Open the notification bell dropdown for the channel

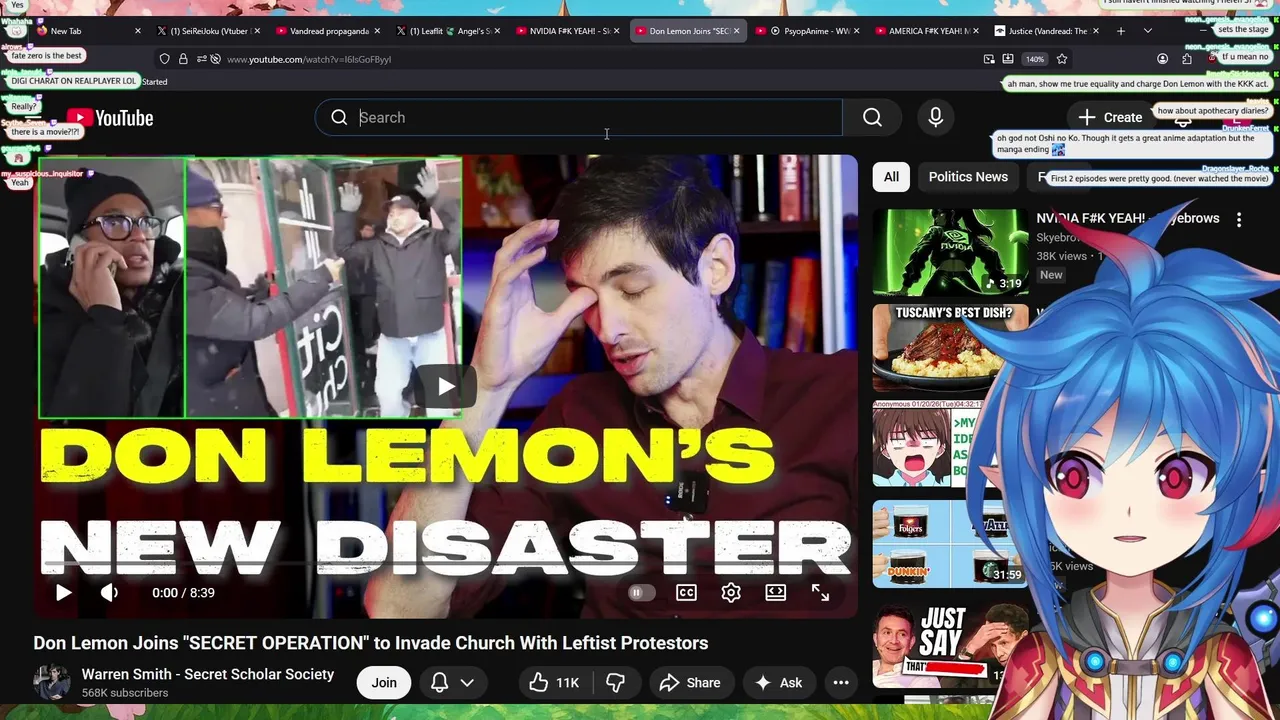click(x=452, y=682)
